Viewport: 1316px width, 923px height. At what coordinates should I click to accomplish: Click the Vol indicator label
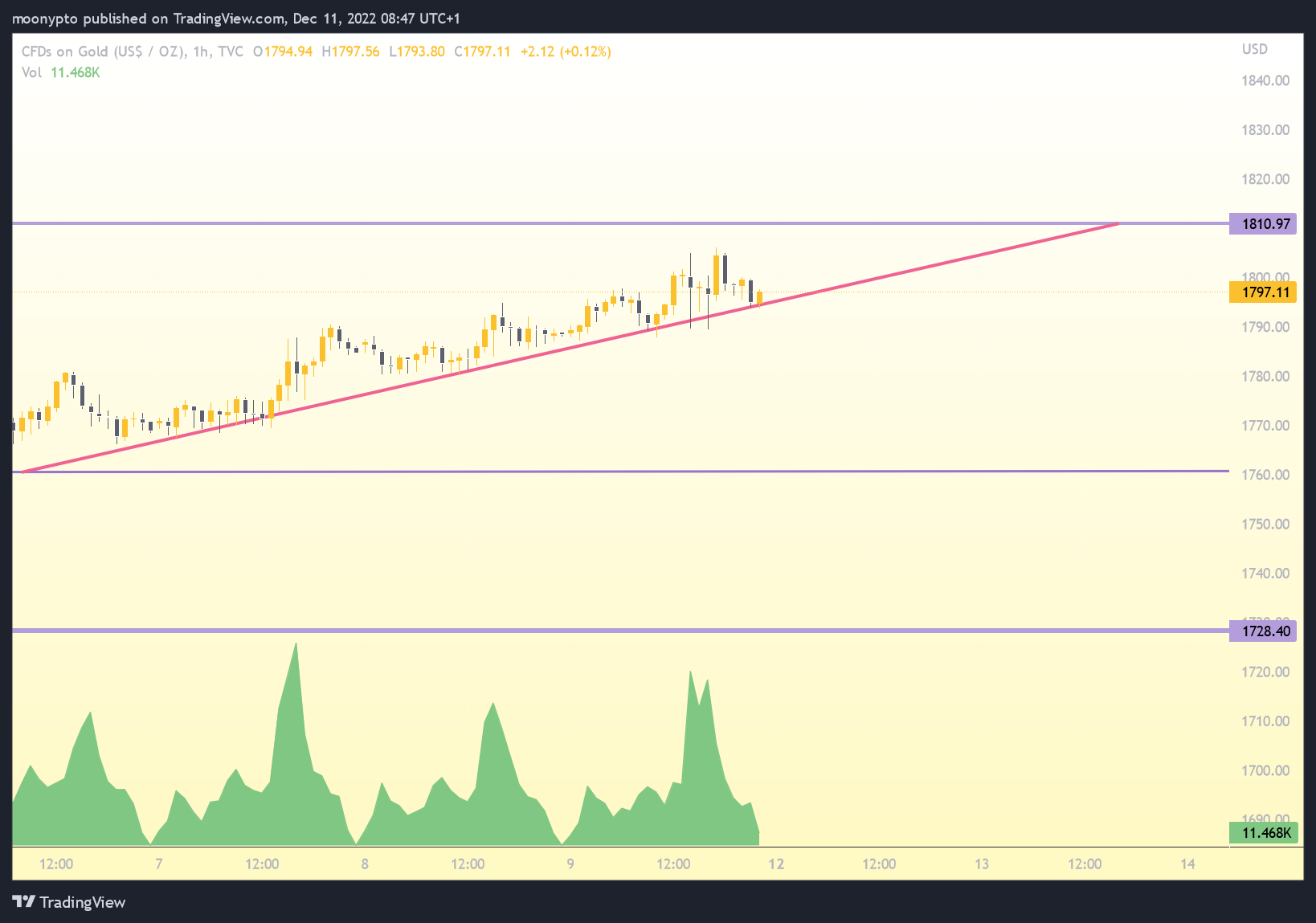pyautogui.click(x=31, y=72)
